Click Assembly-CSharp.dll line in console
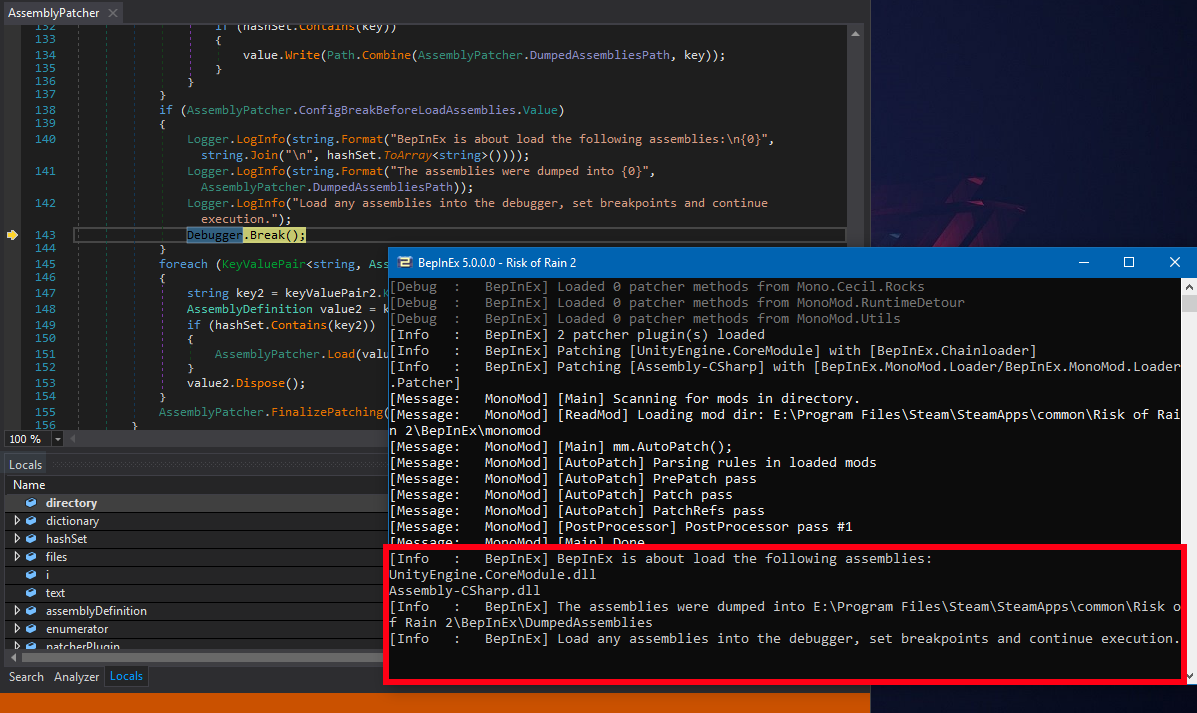The image size is (1197, 713). pos(464,591)
